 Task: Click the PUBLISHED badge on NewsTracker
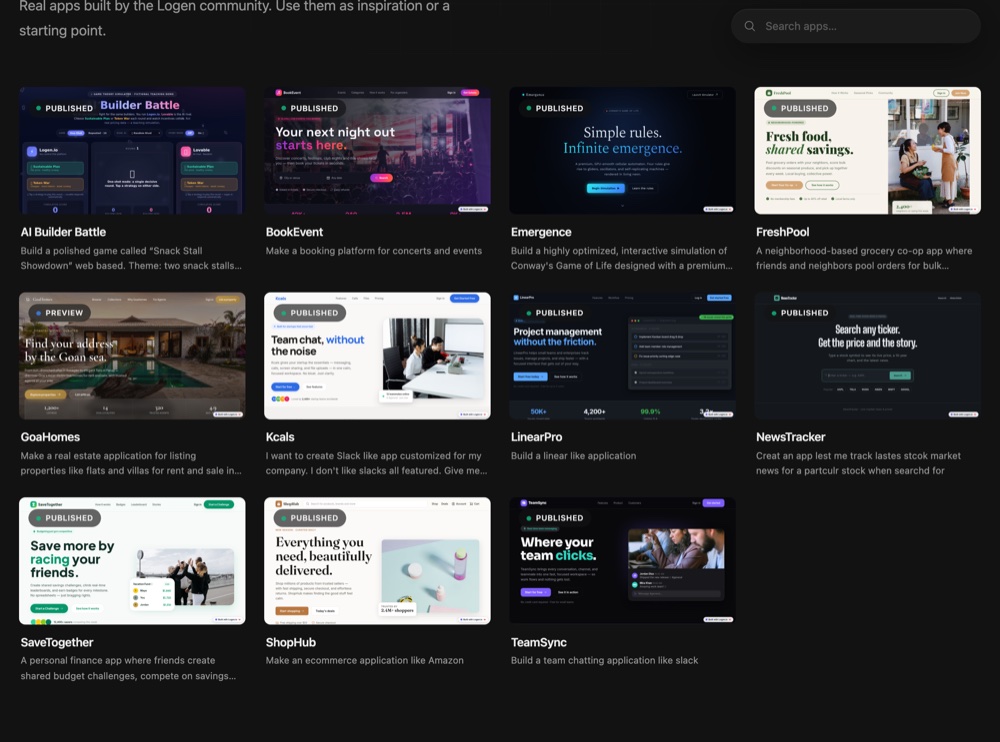coord(800,313)
